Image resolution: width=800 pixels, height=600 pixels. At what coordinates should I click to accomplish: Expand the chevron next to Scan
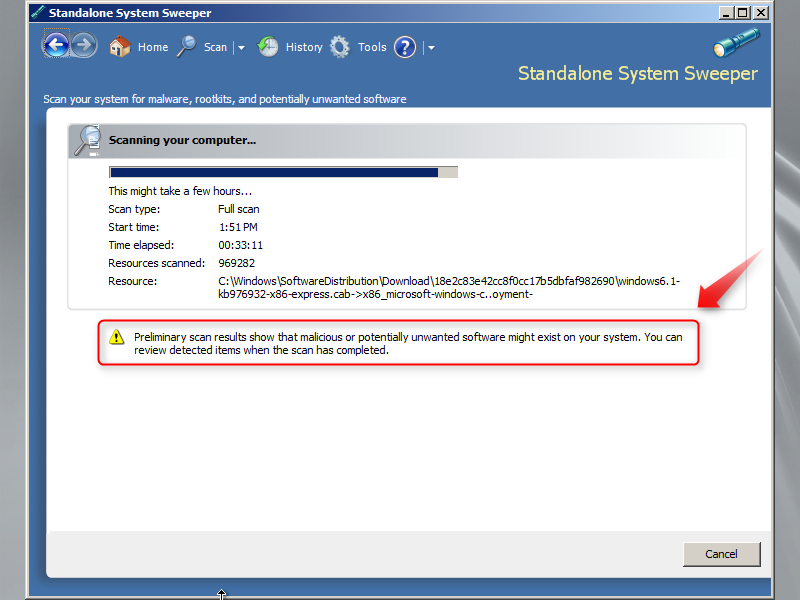(x=240, y=47)
